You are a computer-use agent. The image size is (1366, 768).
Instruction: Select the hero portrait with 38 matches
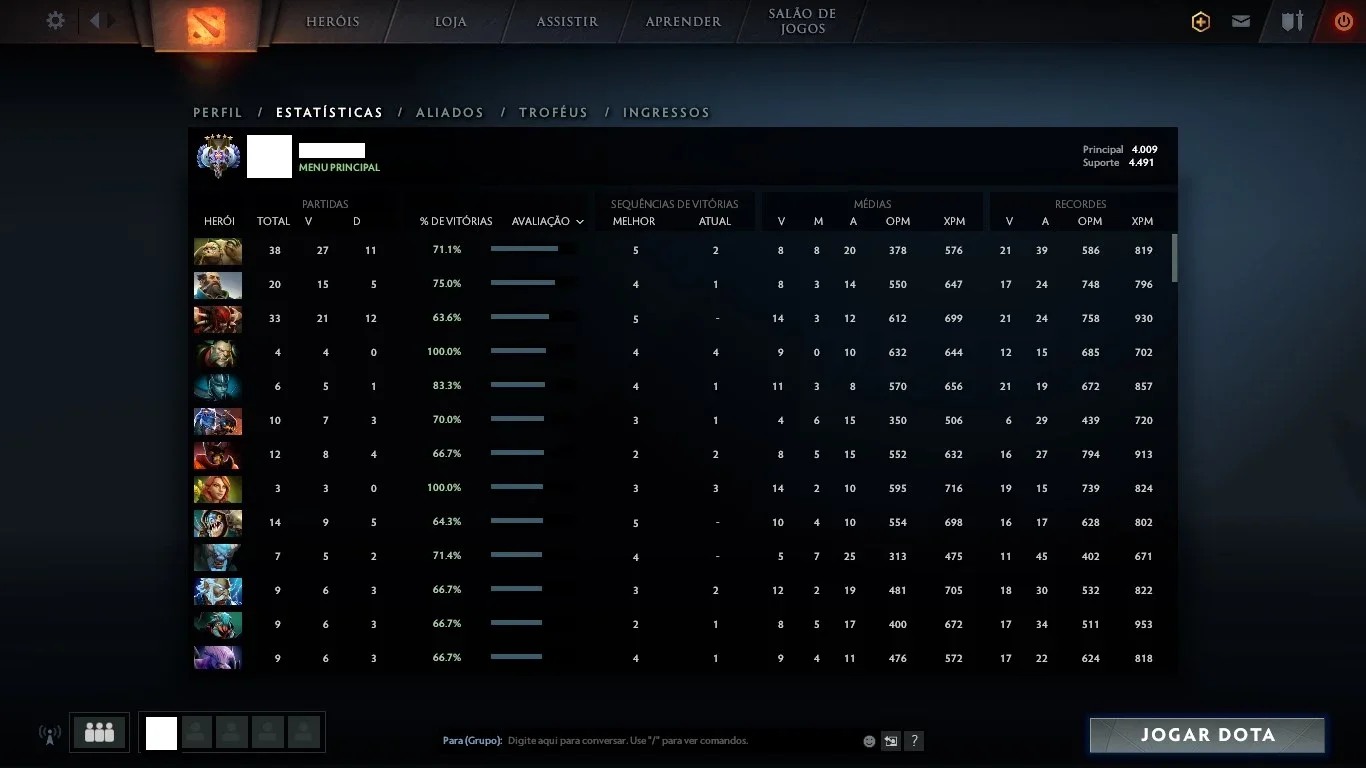pos(218,251)
